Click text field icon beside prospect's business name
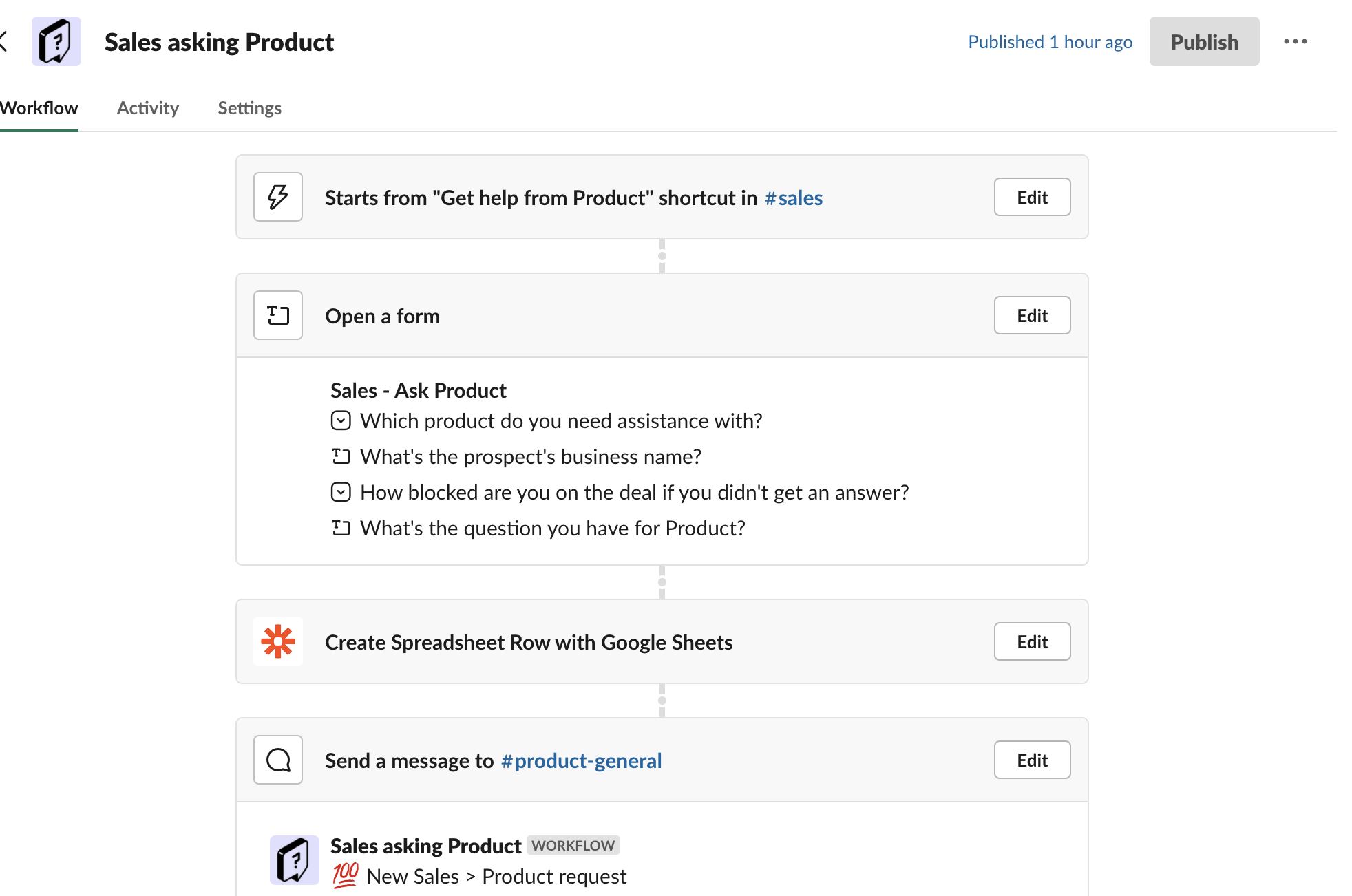This screenshot has height=896, width=1352. tap(341, 456)
